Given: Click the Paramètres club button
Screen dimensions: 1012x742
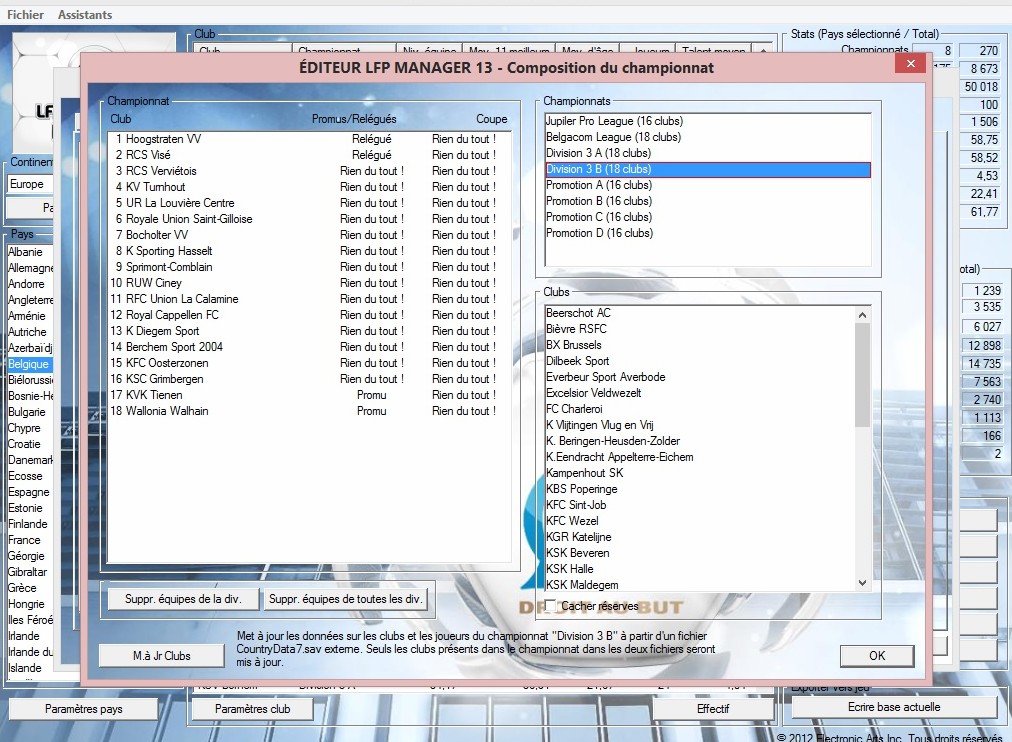Looking at the screenshot, I should click(x=252, y=708).
